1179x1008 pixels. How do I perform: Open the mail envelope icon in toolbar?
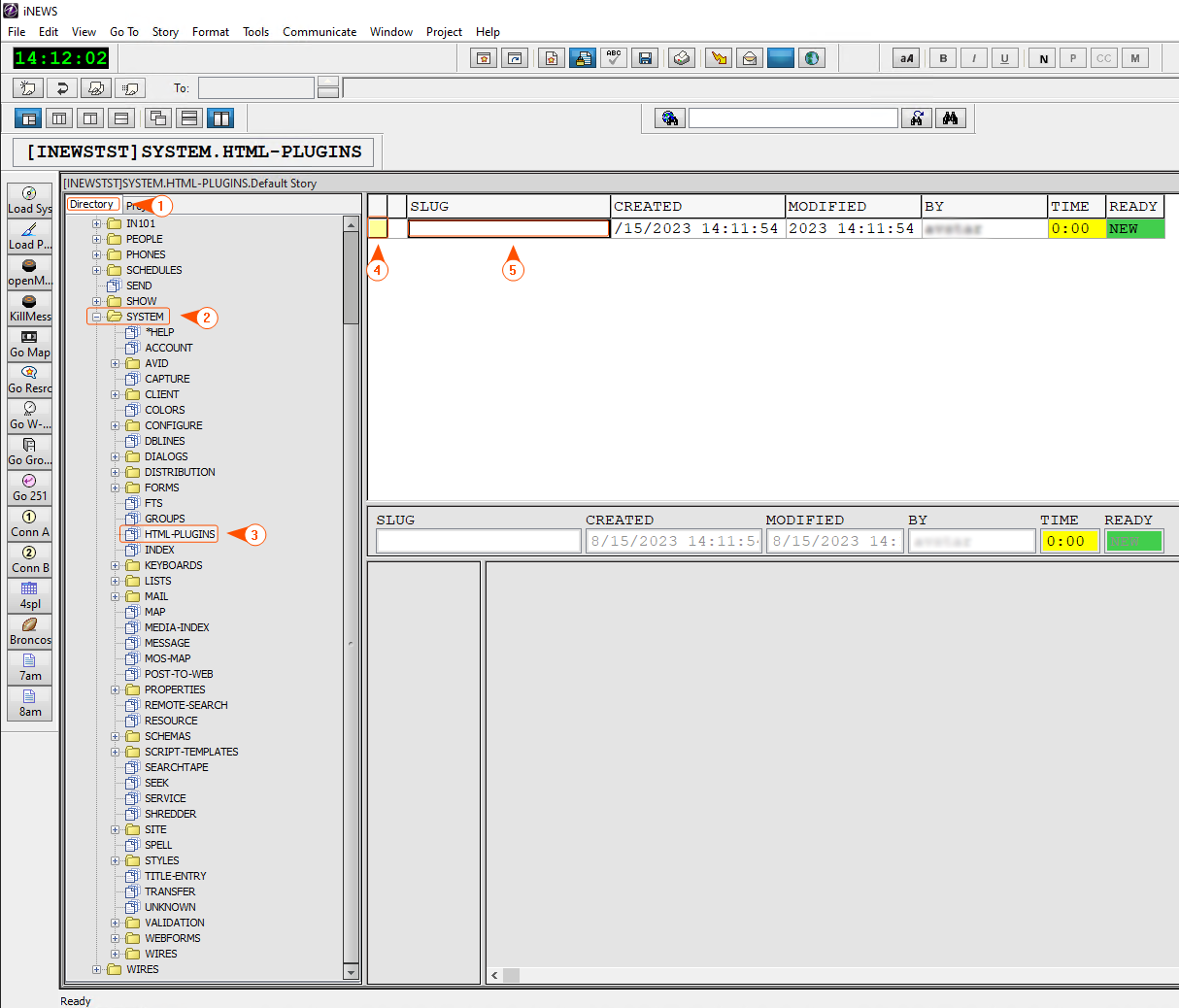[750, 58]
